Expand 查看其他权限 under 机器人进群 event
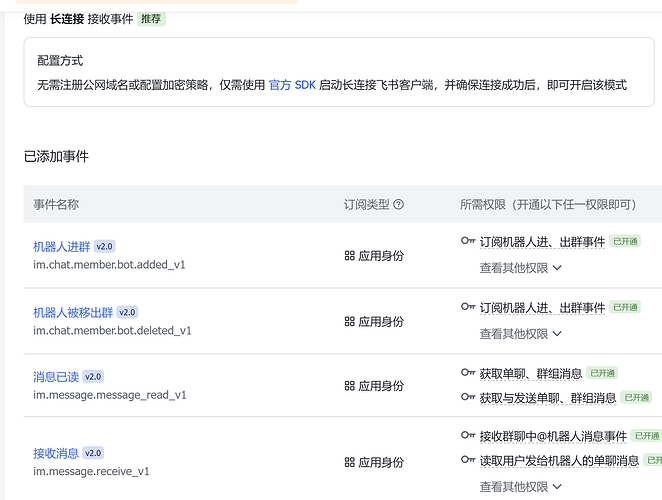This screenshot has width=662, height=500. point(520,268)
